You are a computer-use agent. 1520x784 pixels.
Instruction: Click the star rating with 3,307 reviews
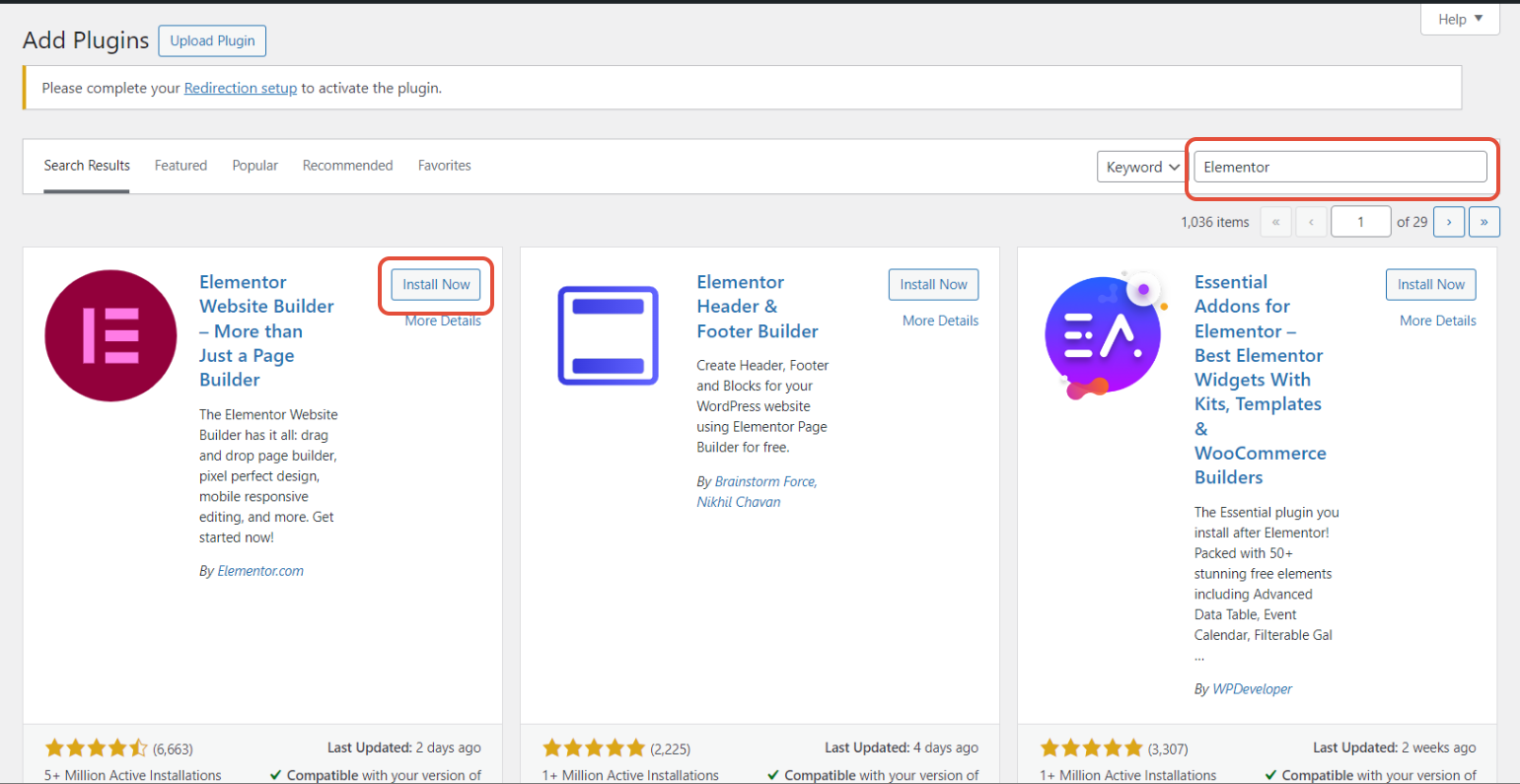pos(1091,748)
